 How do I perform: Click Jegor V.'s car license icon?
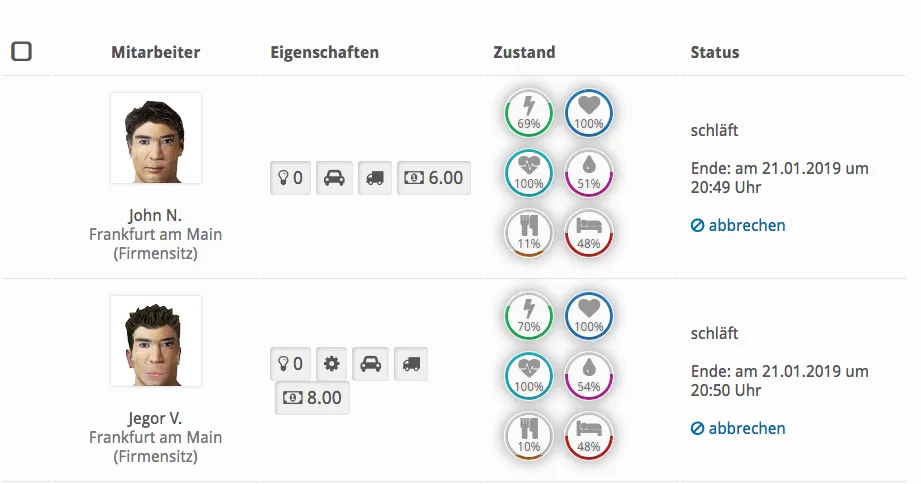(370, 364)
